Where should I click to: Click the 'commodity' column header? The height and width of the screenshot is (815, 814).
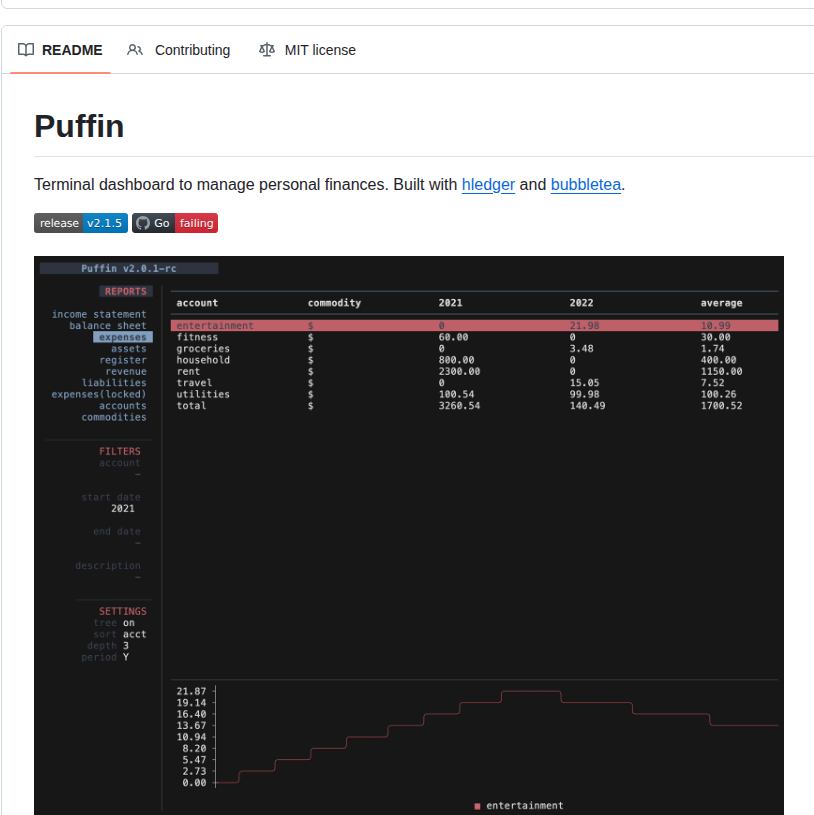[334, 303]
